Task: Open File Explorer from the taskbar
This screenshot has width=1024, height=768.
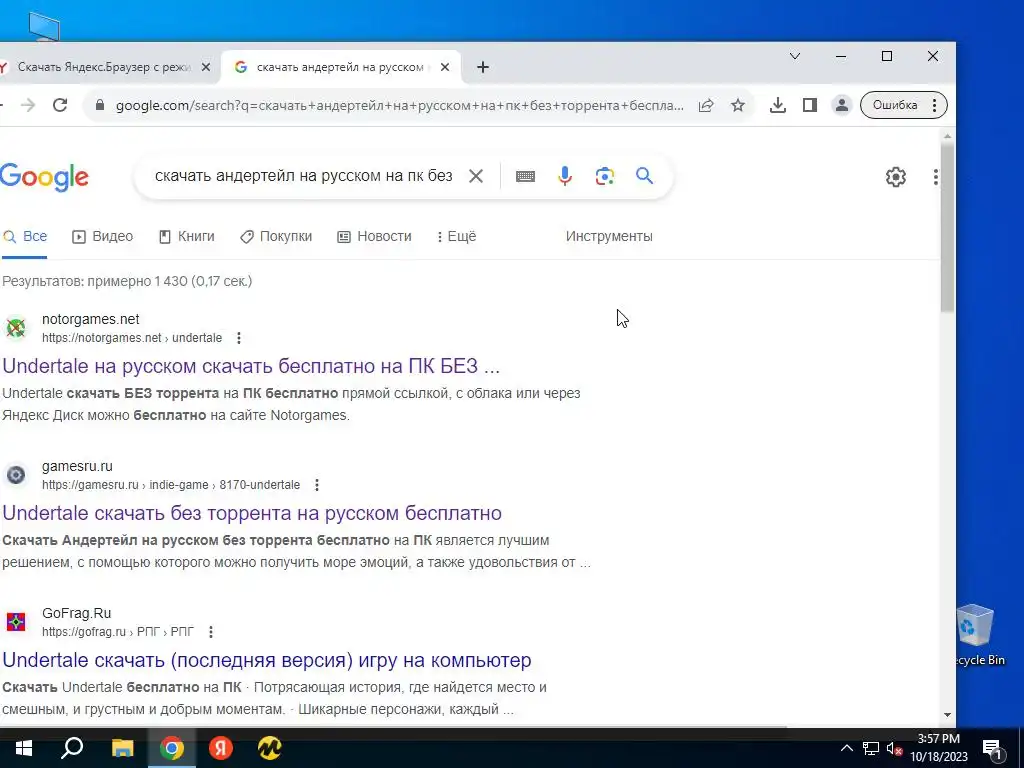Action: 122,748
